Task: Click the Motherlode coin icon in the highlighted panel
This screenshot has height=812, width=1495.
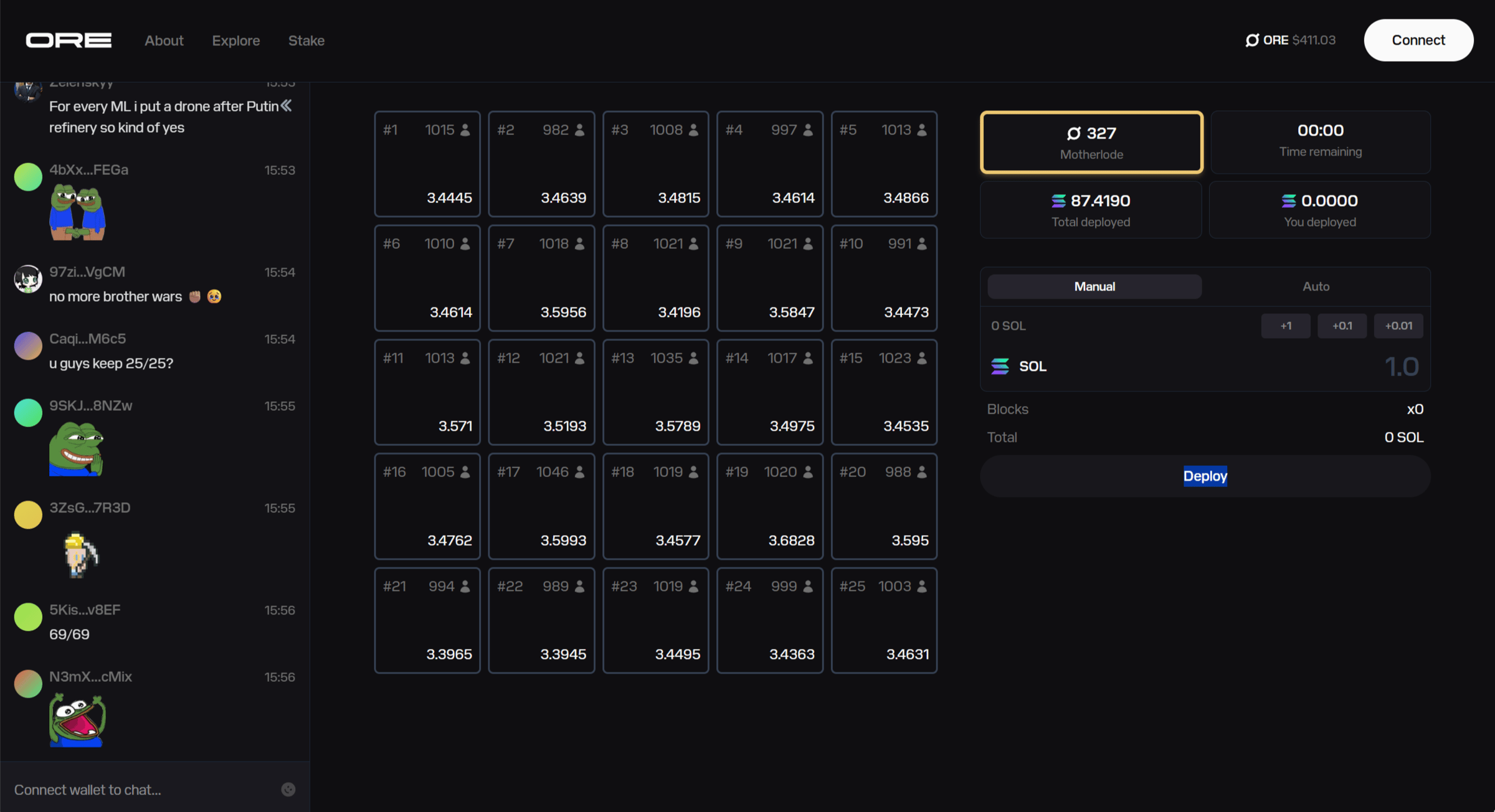Action: pyautogui.click(x=1073, y=133)
